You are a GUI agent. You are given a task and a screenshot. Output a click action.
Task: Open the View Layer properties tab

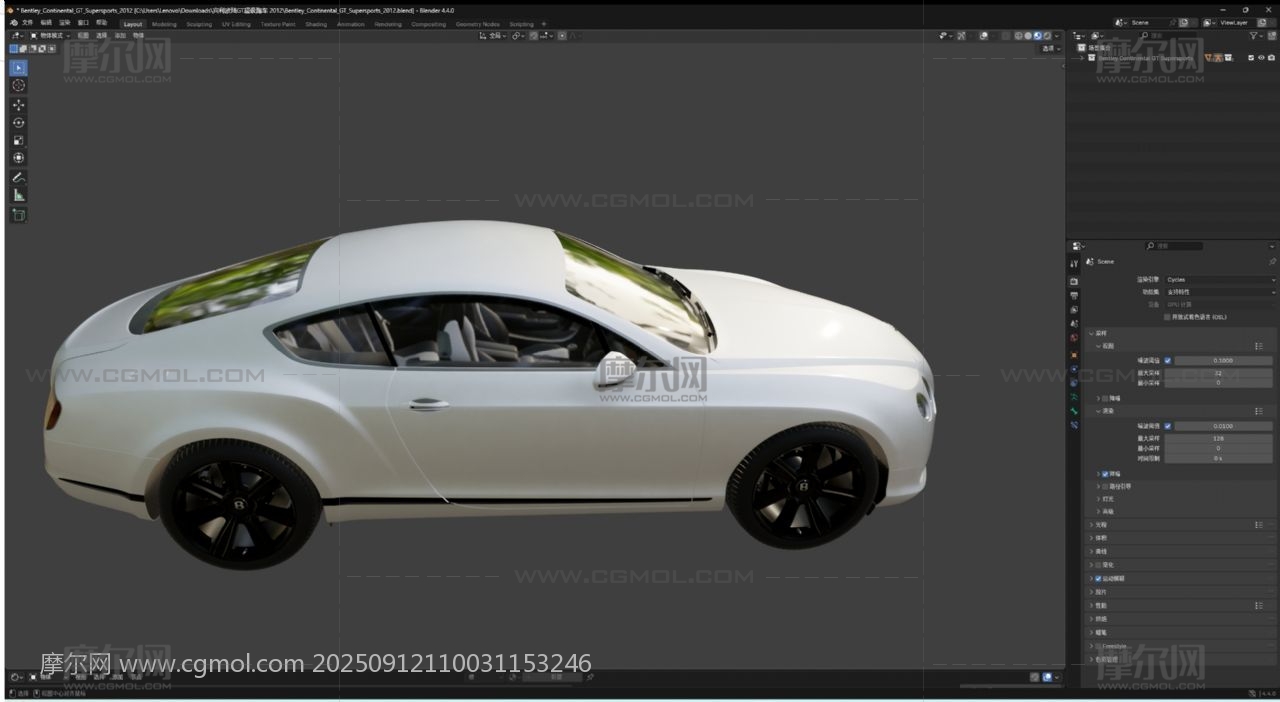pyautogui.click(x=1074, y=310)
